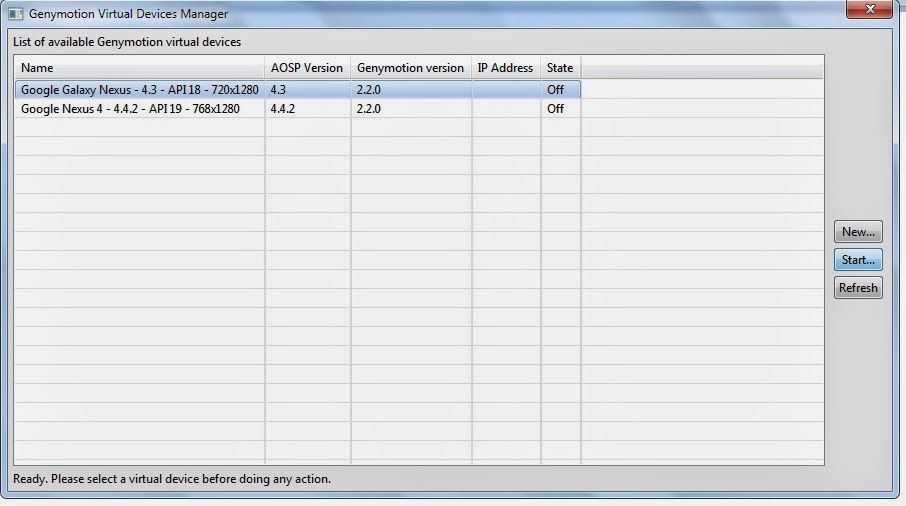Click the AOSP version cell showing 4.3
The height and width of the screenshot is (506, 906).
pyautogui.click(x=307, y=90)
